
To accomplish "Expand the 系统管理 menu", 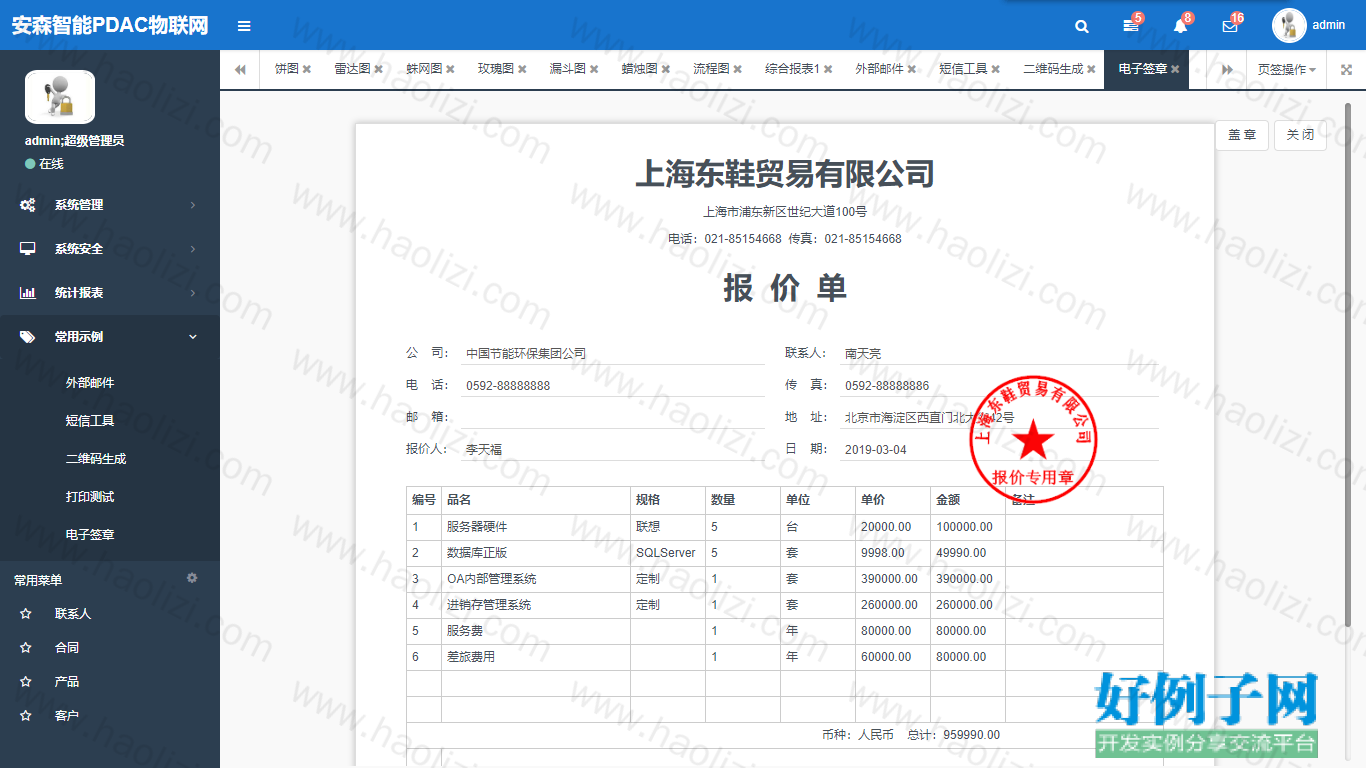I will pyautogui.click(x=110, y=205).
